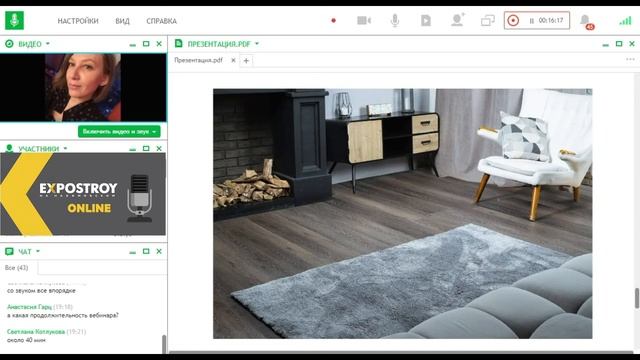Click the ЧАТ panel speech bubble icon

pos(9,251)
